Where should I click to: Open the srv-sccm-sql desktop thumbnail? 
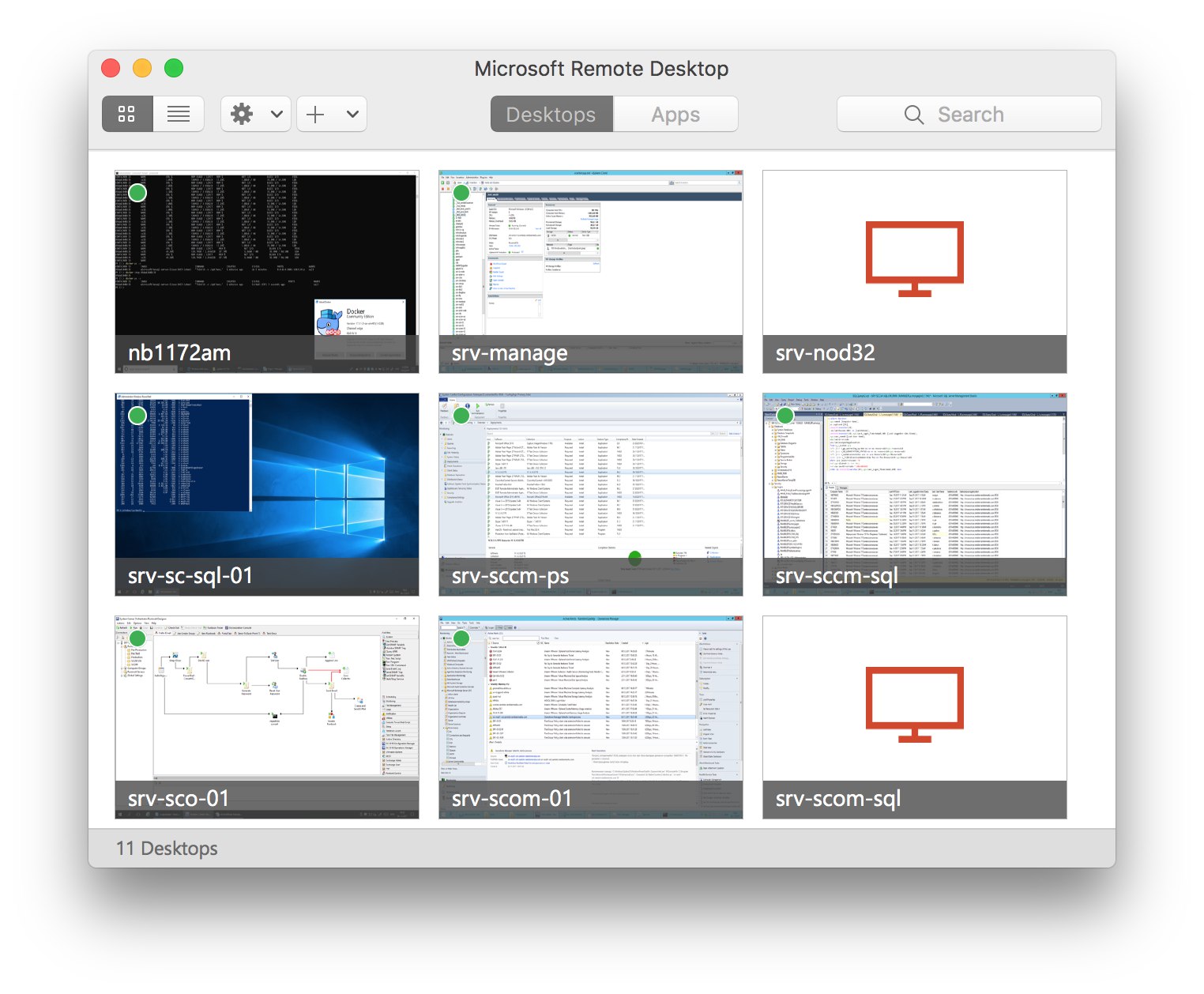(915, 495)
